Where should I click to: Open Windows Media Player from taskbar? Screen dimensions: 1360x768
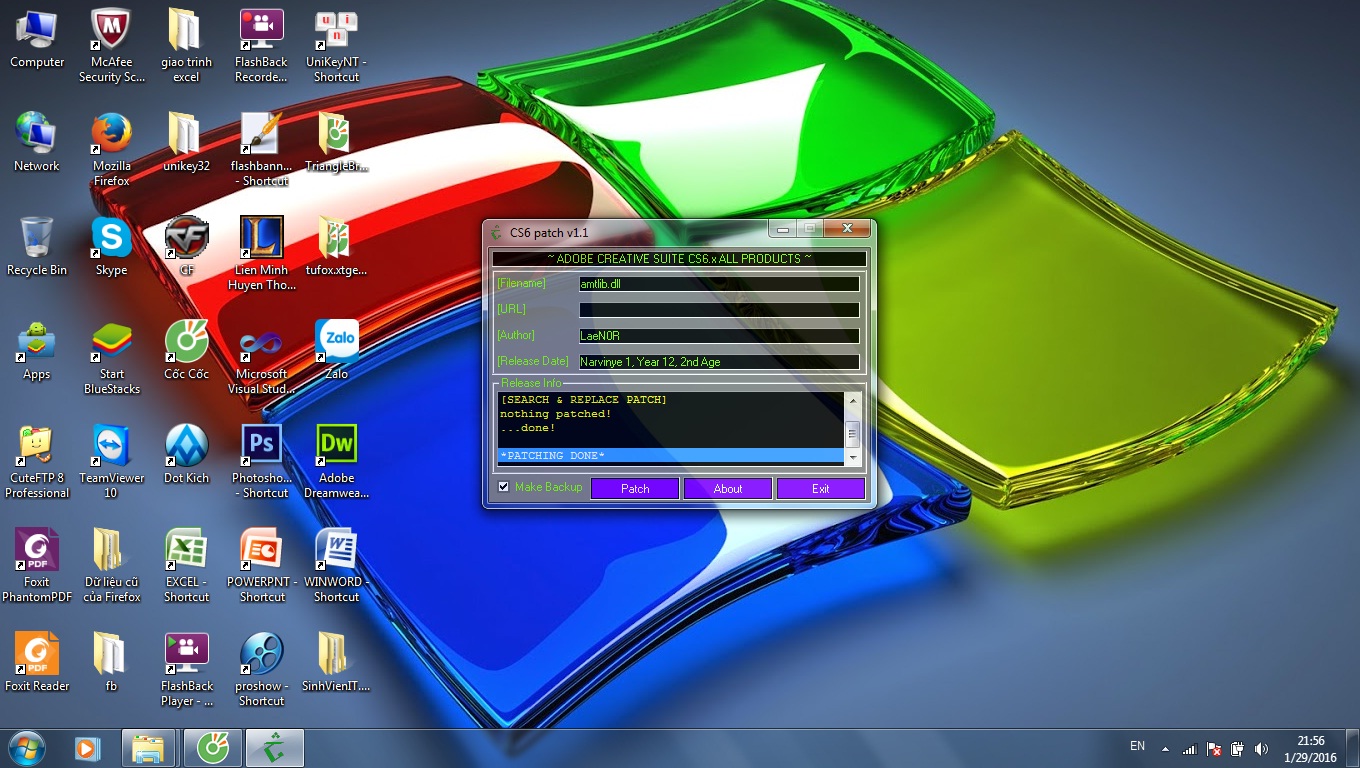(x=87, y=748)
